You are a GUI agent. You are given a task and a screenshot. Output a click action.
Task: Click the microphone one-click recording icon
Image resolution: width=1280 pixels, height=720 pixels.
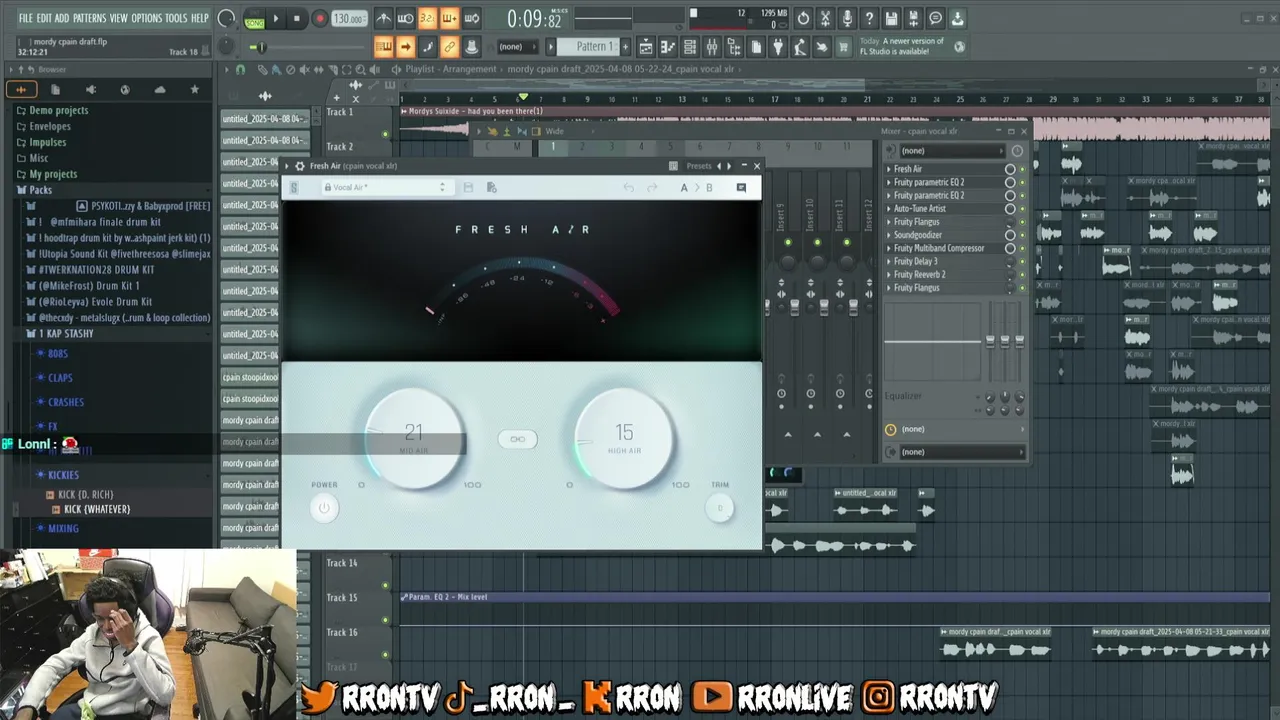(x=847, y=18)
